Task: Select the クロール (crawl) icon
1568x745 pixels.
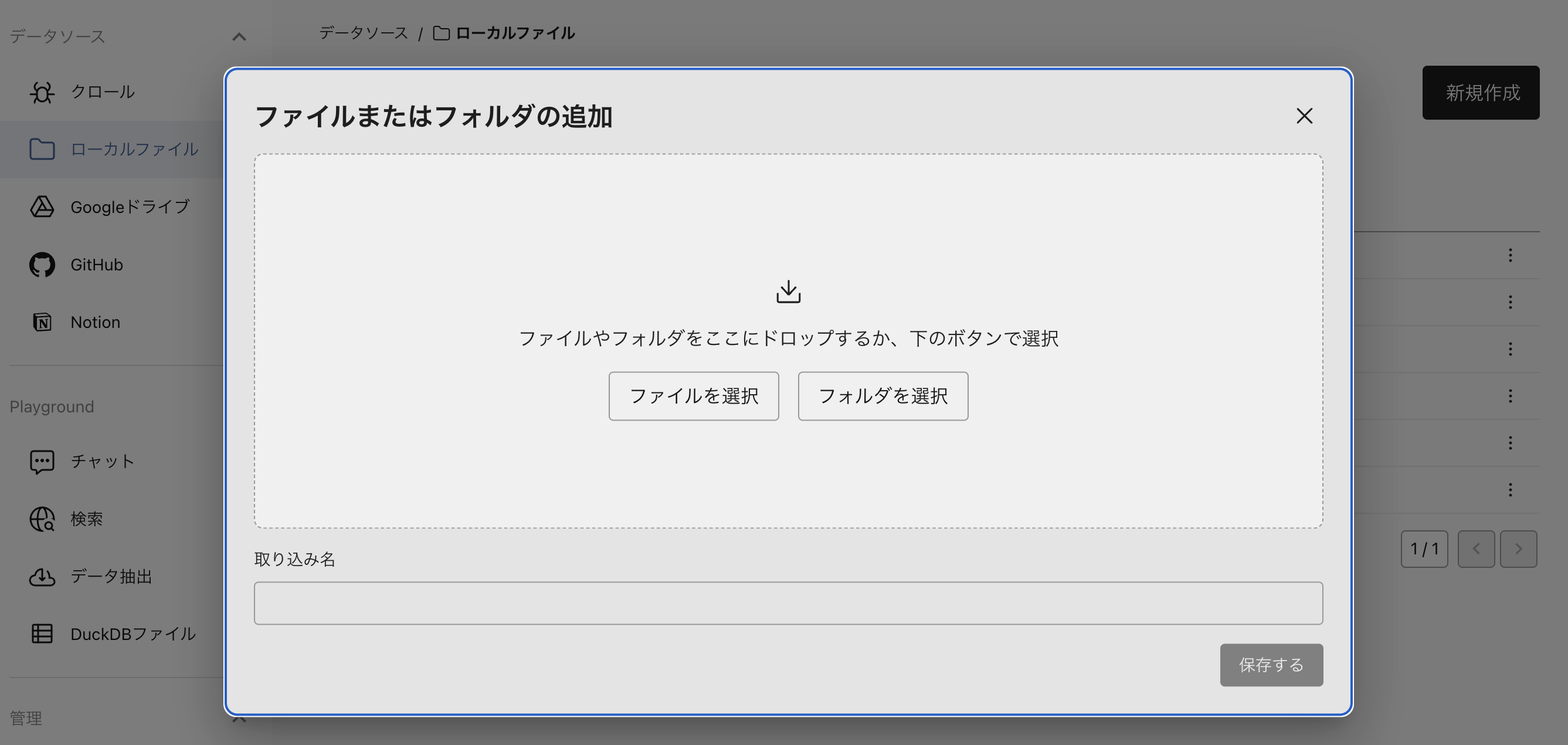Action: (x=42, y=93)
